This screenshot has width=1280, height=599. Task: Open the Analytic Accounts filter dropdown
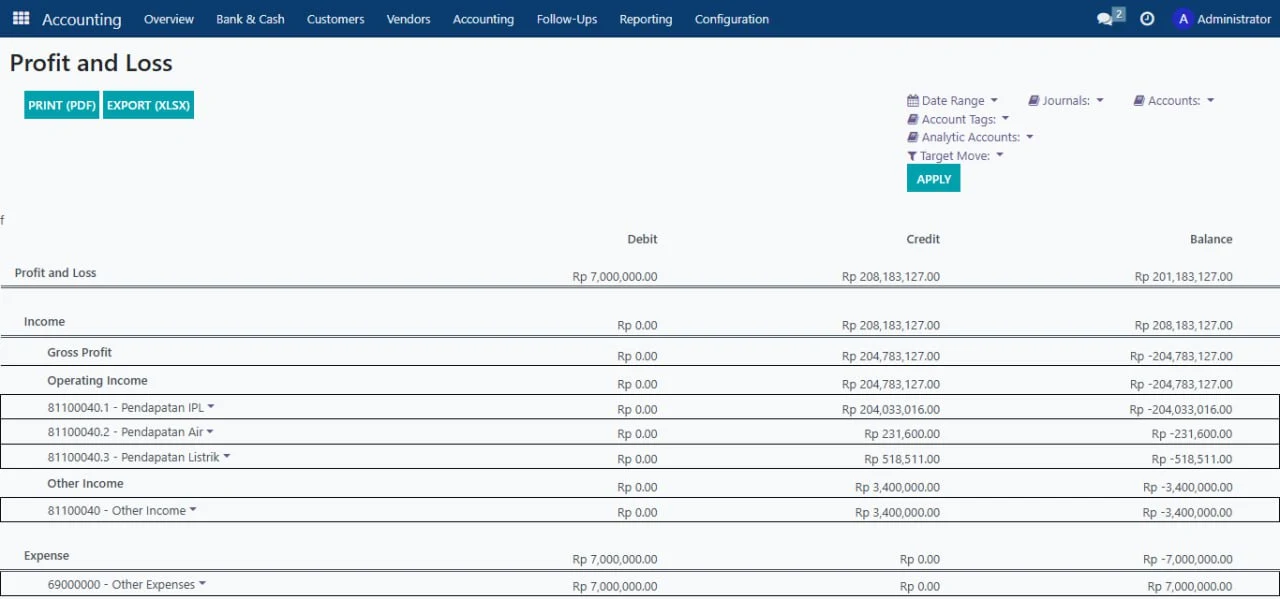tap(970, 137)
